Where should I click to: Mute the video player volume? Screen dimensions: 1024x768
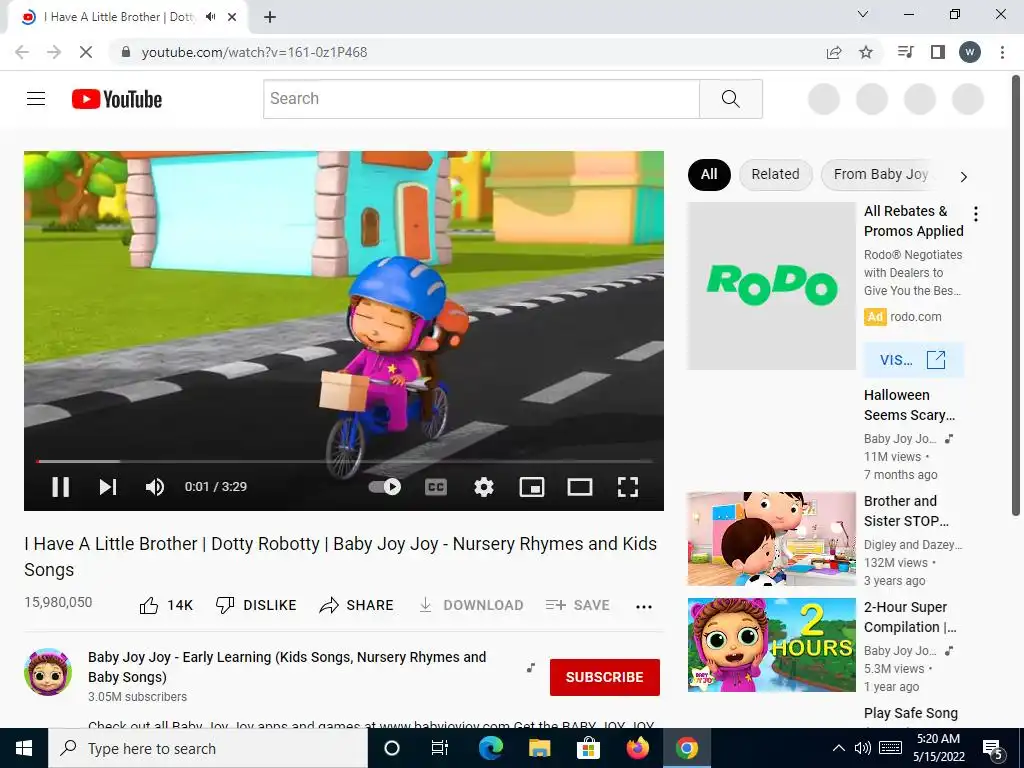tap(155, 487)
